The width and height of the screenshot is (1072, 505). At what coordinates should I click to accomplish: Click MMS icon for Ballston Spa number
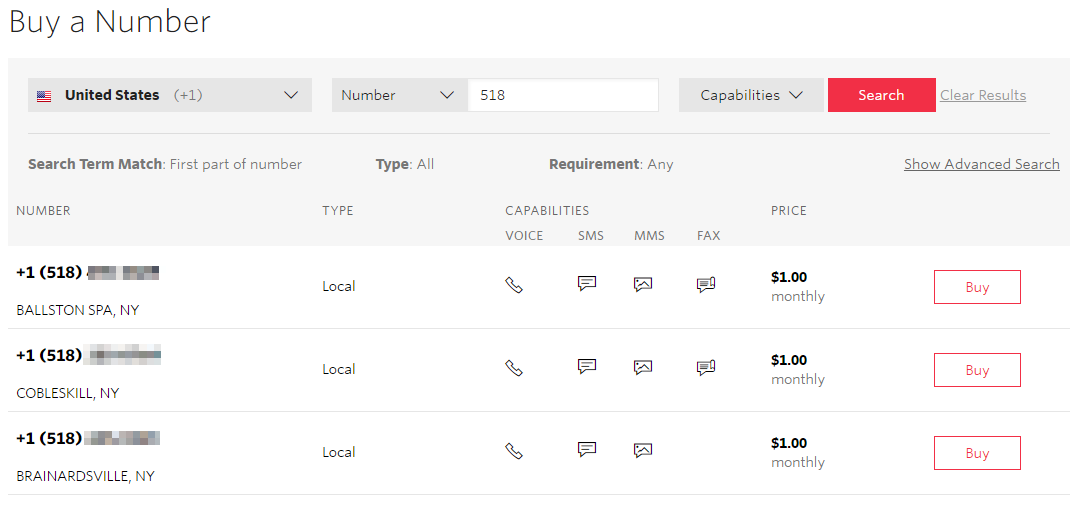[643, 284]
